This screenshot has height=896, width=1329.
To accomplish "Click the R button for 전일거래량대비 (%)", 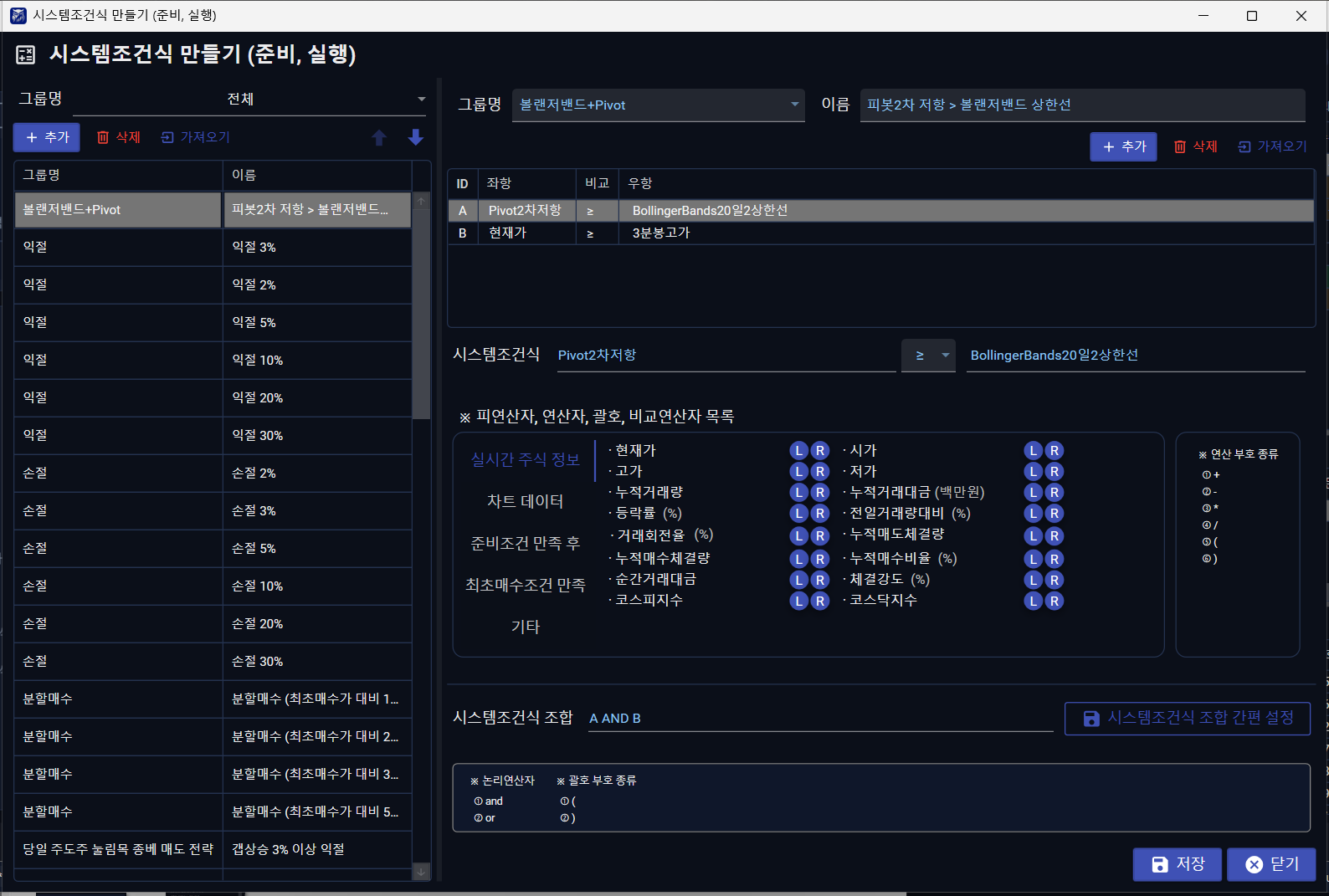I will (x=1054, y=514).
